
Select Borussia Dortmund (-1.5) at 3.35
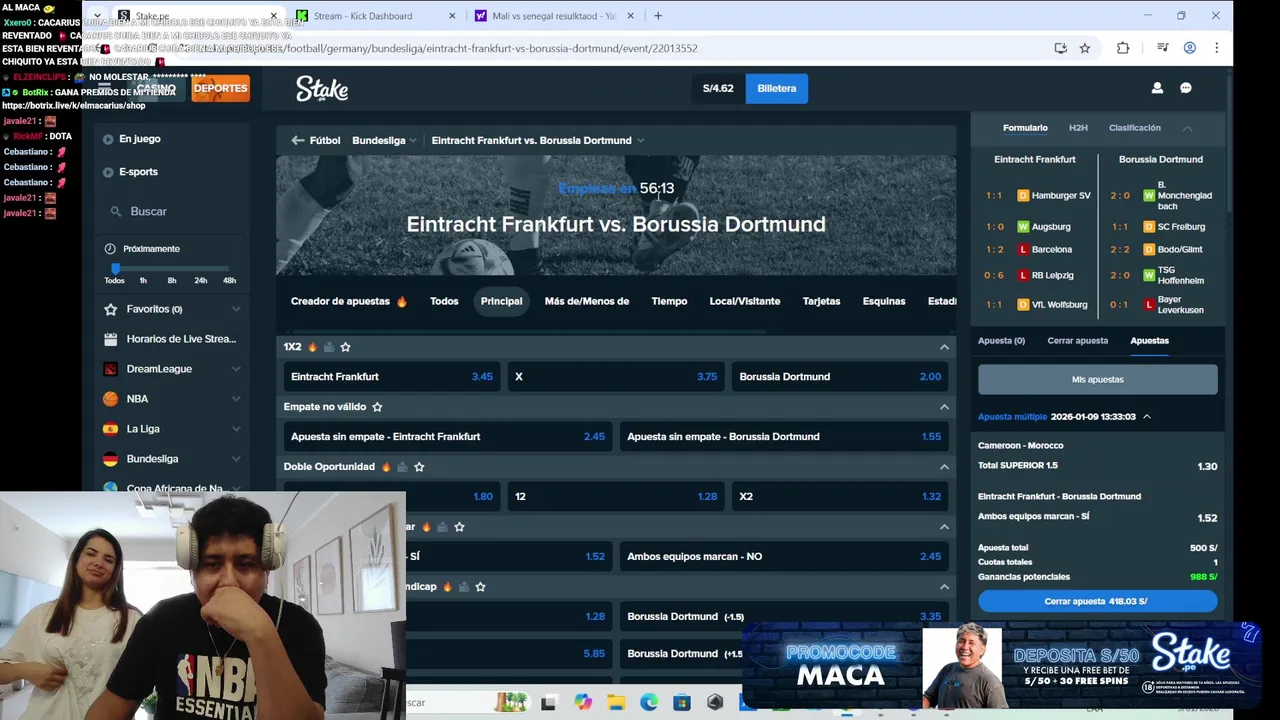point(783,616)
